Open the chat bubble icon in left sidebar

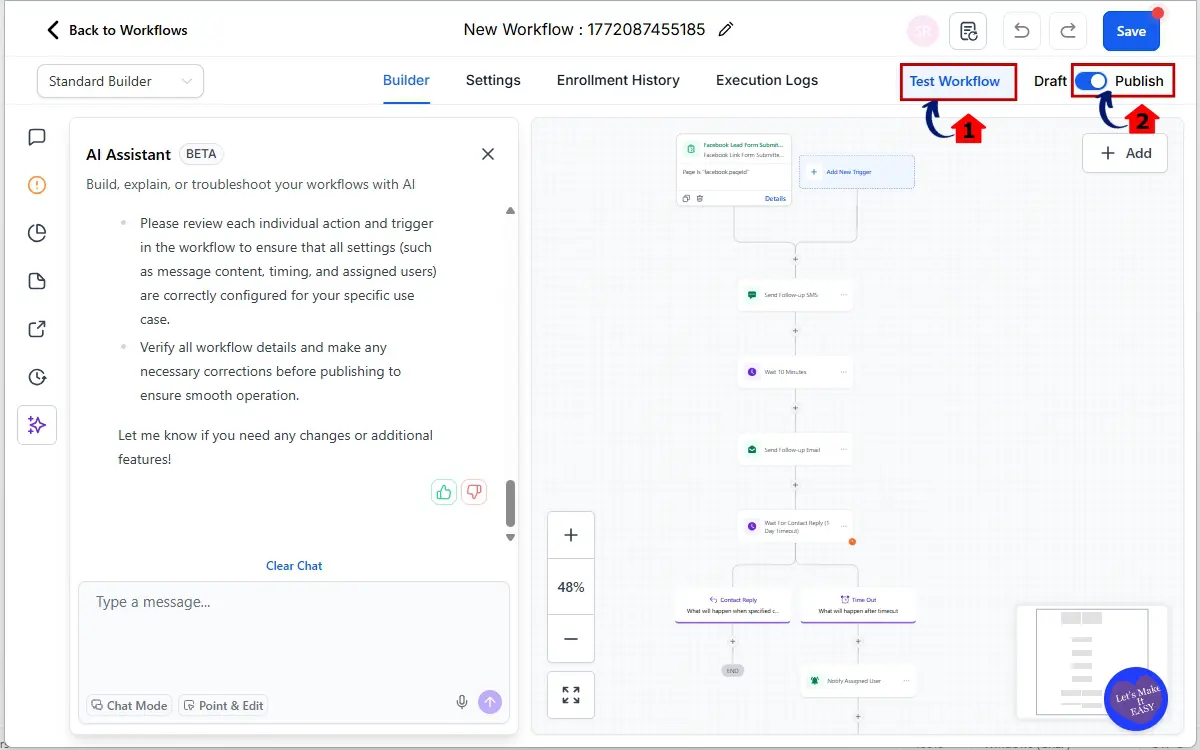(37, 137)
